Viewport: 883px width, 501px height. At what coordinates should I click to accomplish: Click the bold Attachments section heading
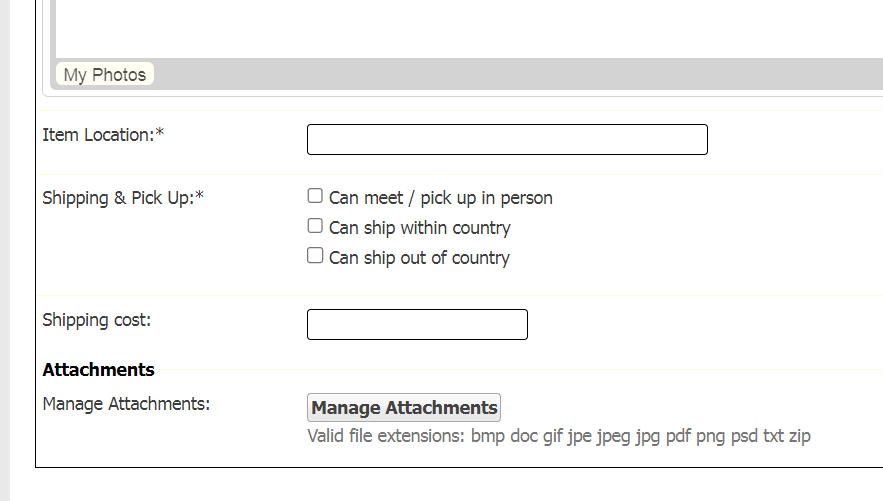click(x=98, y=370)
